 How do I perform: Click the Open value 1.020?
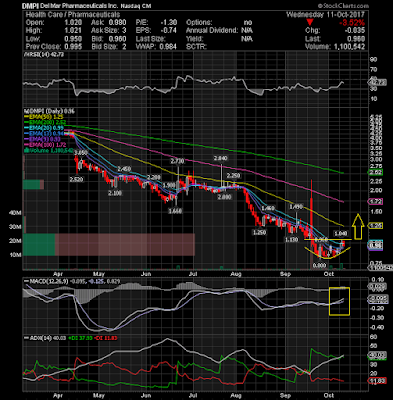coord(73,23)
